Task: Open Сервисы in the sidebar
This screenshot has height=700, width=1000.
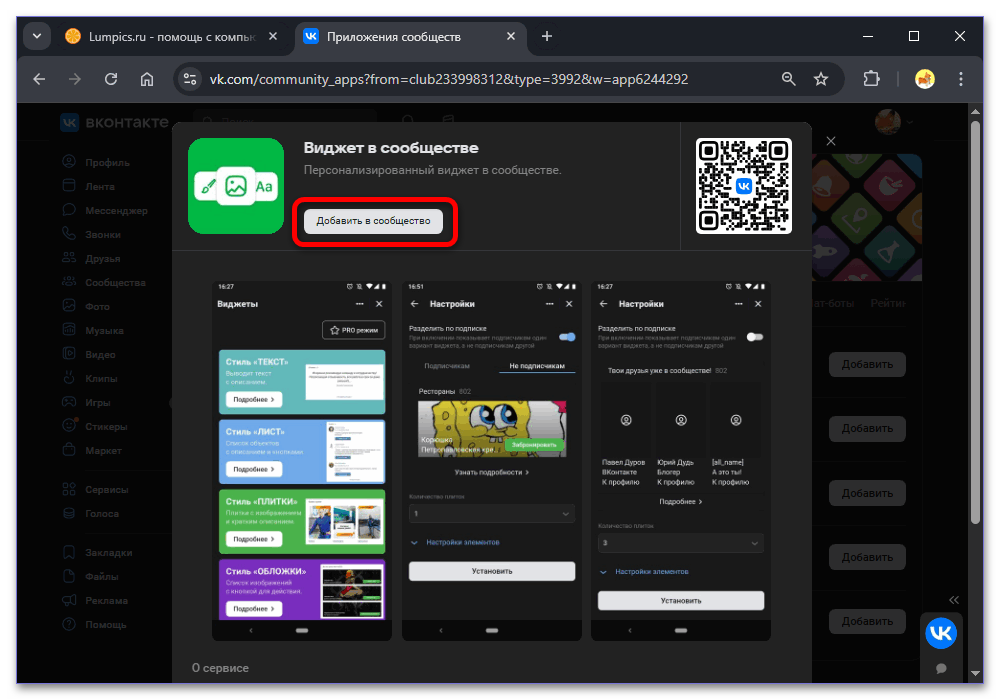Action: pos(95,490)
